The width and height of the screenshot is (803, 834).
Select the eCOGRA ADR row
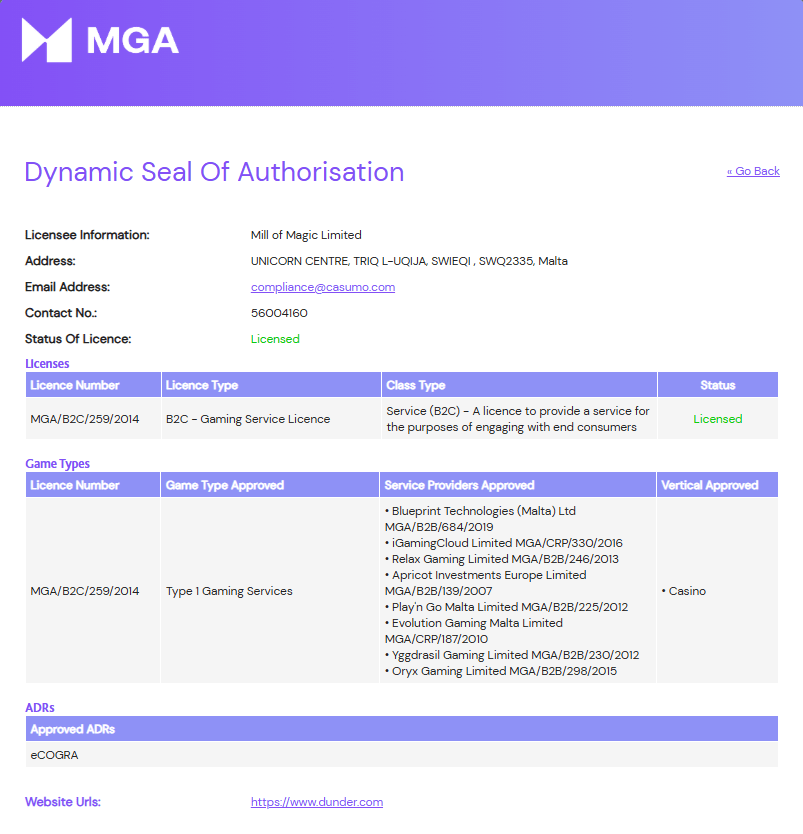point(402,755)
